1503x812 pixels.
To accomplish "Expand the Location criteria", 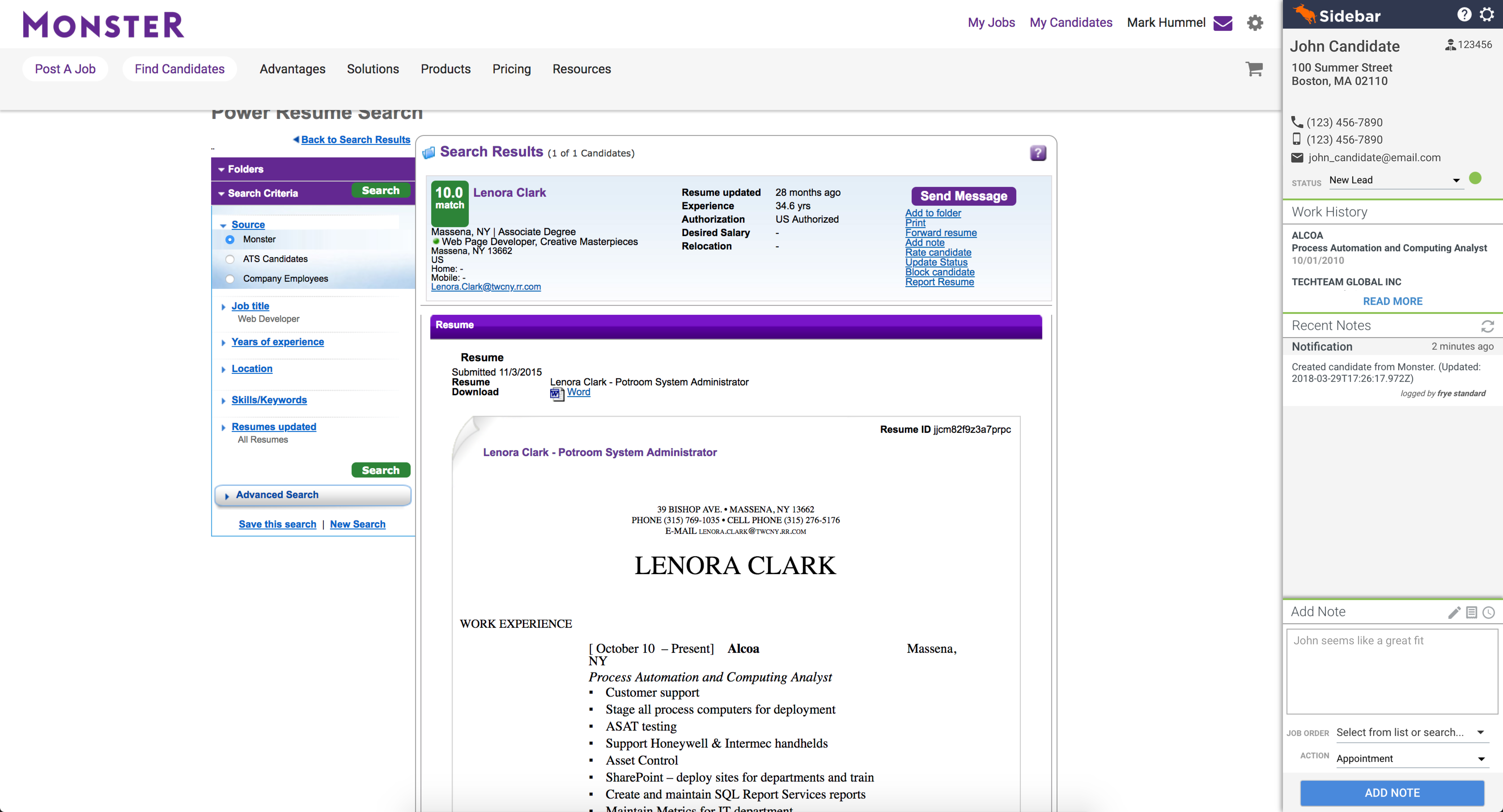I will click(x=223, y=369).
